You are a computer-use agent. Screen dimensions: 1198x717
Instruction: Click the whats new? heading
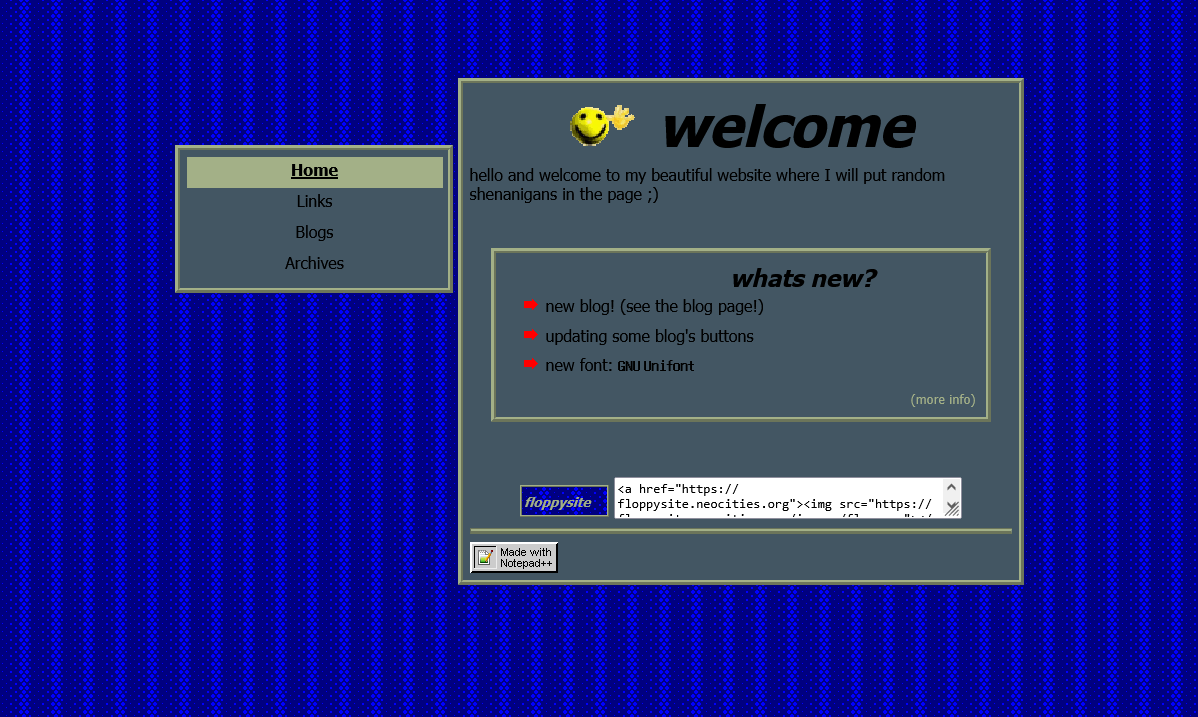click(x=802, y=279)
